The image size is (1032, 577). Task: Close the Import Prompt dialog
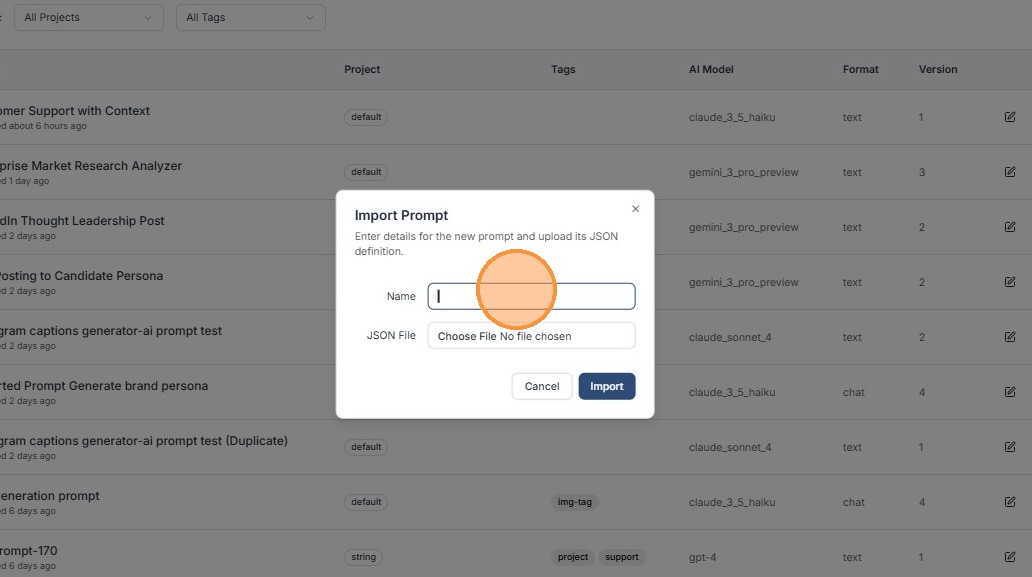(x=635, y=209)
